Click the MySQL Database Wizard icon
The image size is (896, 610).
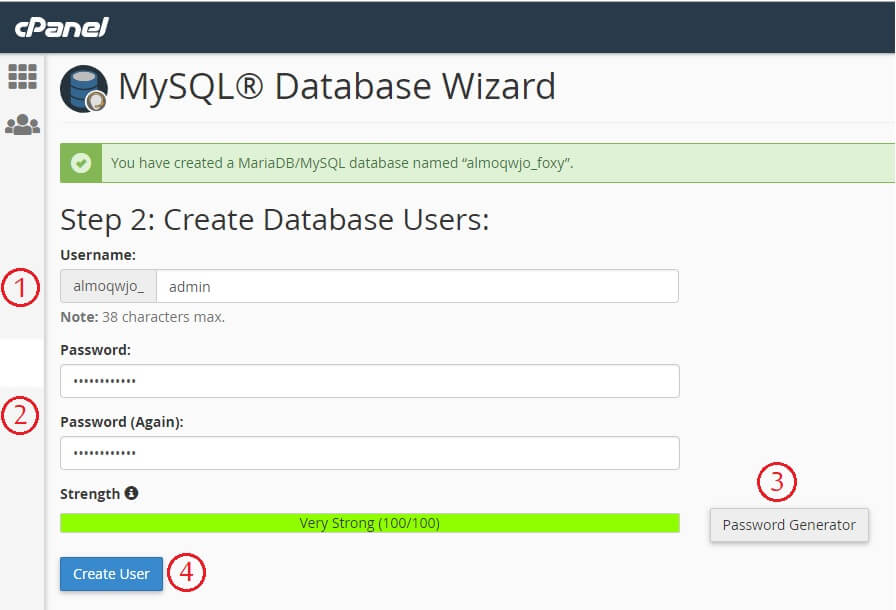pos(83,89)
